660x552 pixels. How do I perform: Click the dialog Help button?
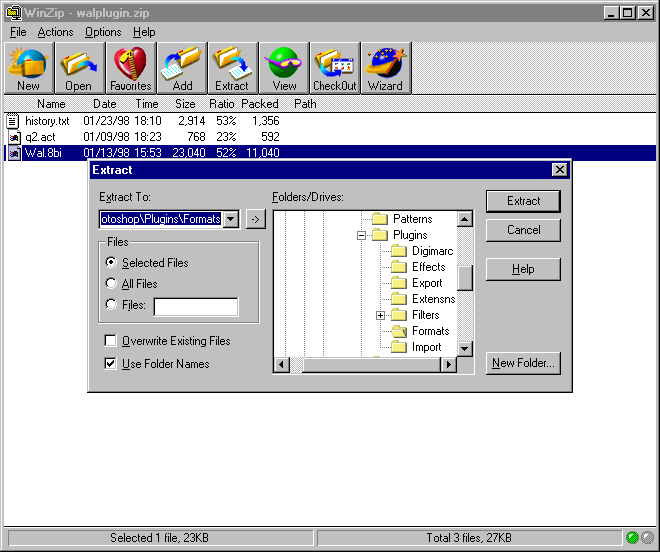pos(523,269)
